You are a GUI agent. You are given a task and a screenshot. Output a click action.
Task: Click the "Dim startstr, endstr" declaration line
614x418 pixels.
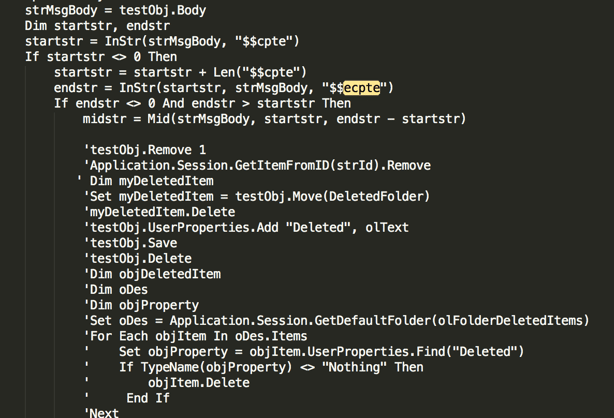pyautogui.click(x=98, y=26)
